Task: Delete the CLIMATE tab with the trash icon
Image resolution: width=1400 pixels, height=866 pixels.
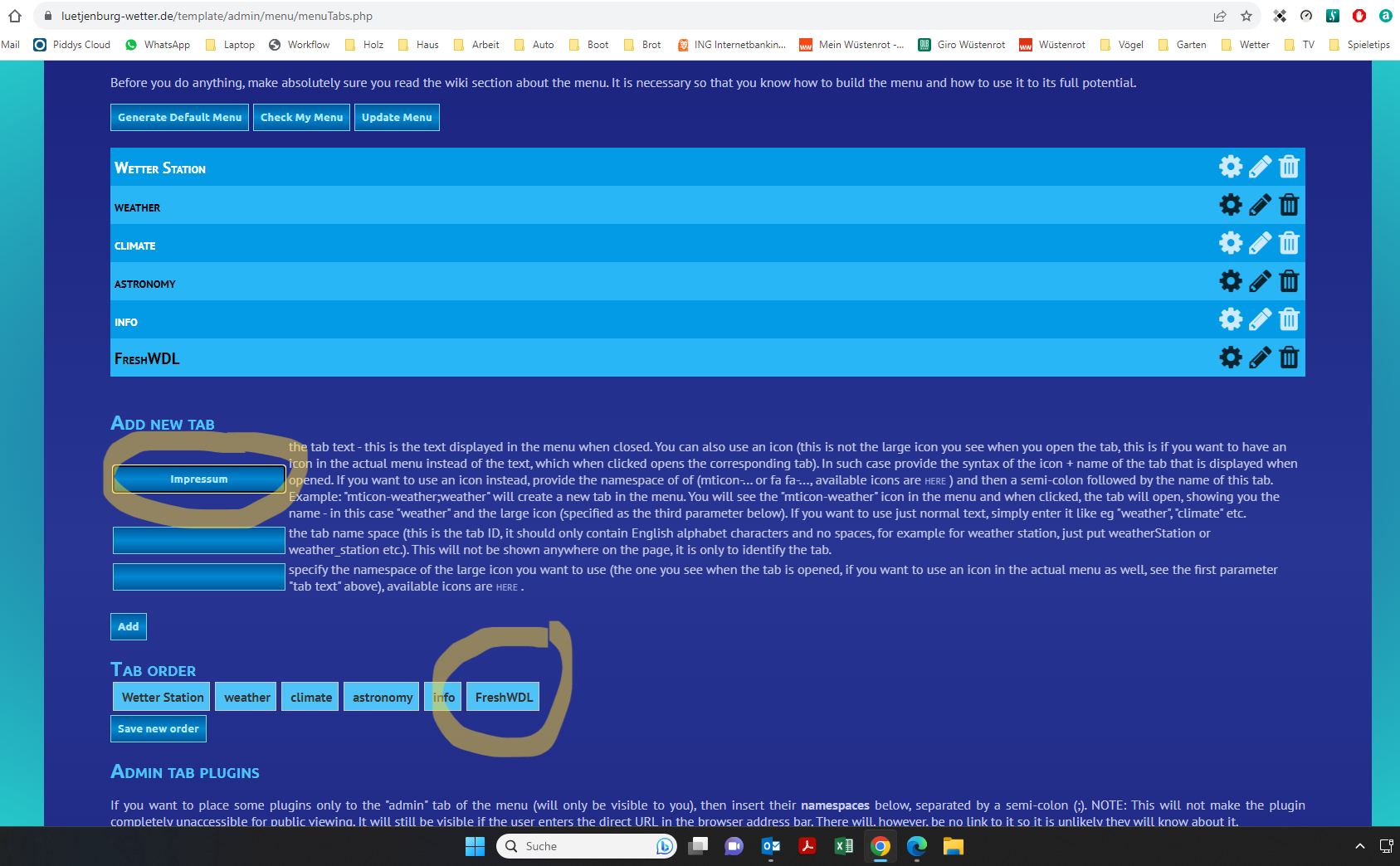Action: point(1289,242)
